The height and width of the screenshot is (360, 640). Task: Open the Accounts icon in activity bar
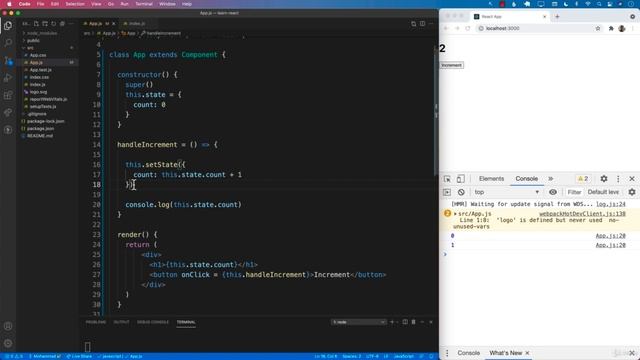pos(8,326)
